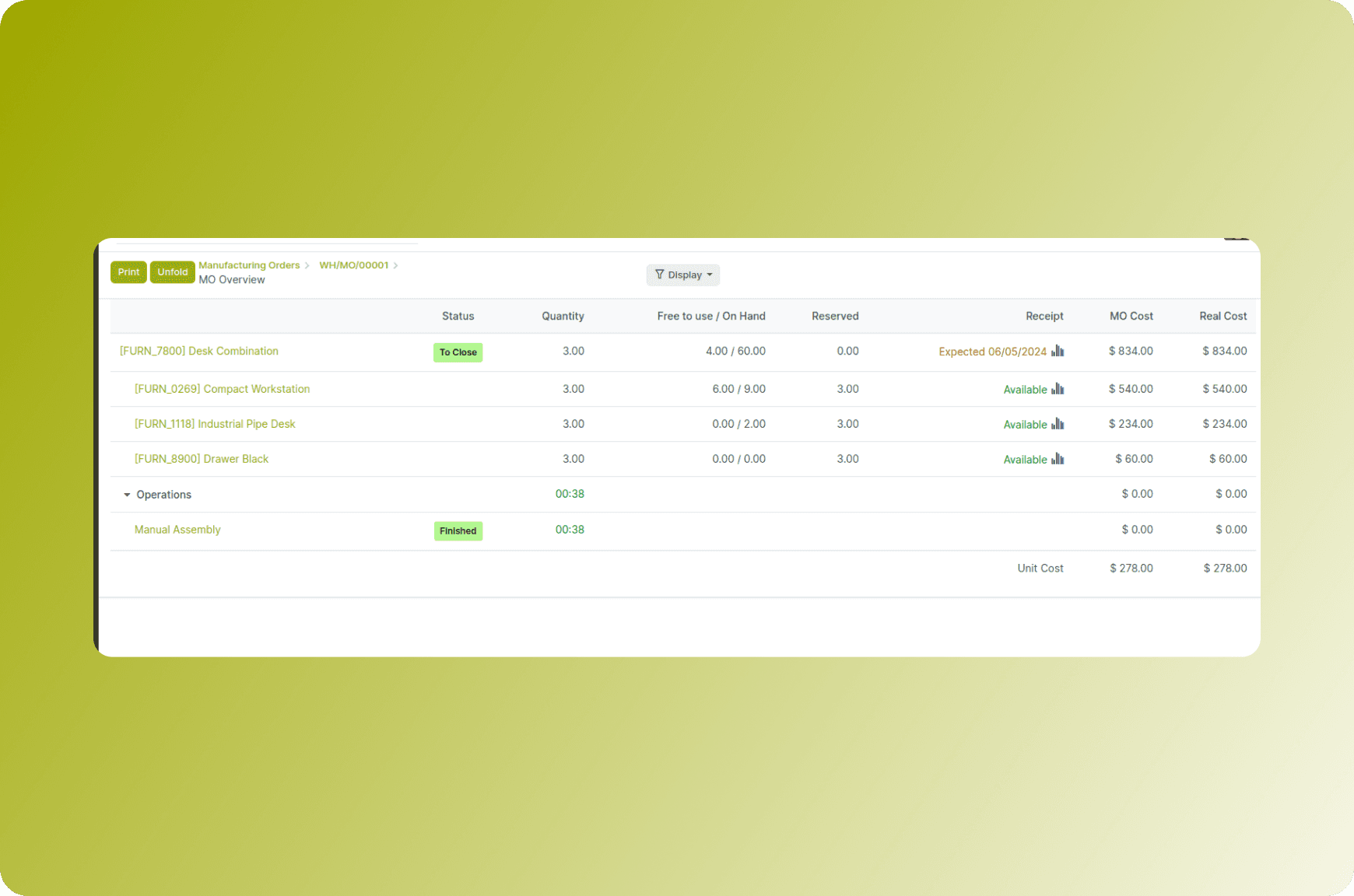Image resolution: width=1354 pixels, height=896 pixels.
Task: Collapse the Operations section
Action: tap(127, 495)
